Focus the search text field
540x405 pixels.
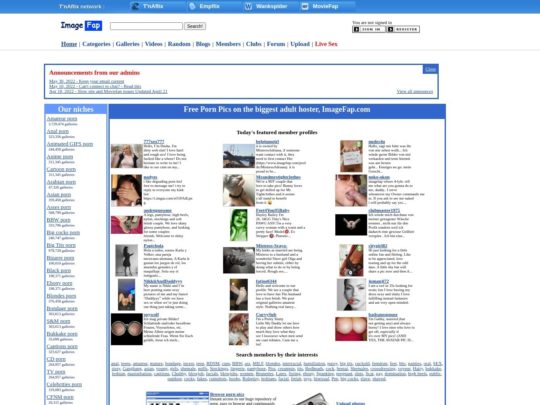146,26
